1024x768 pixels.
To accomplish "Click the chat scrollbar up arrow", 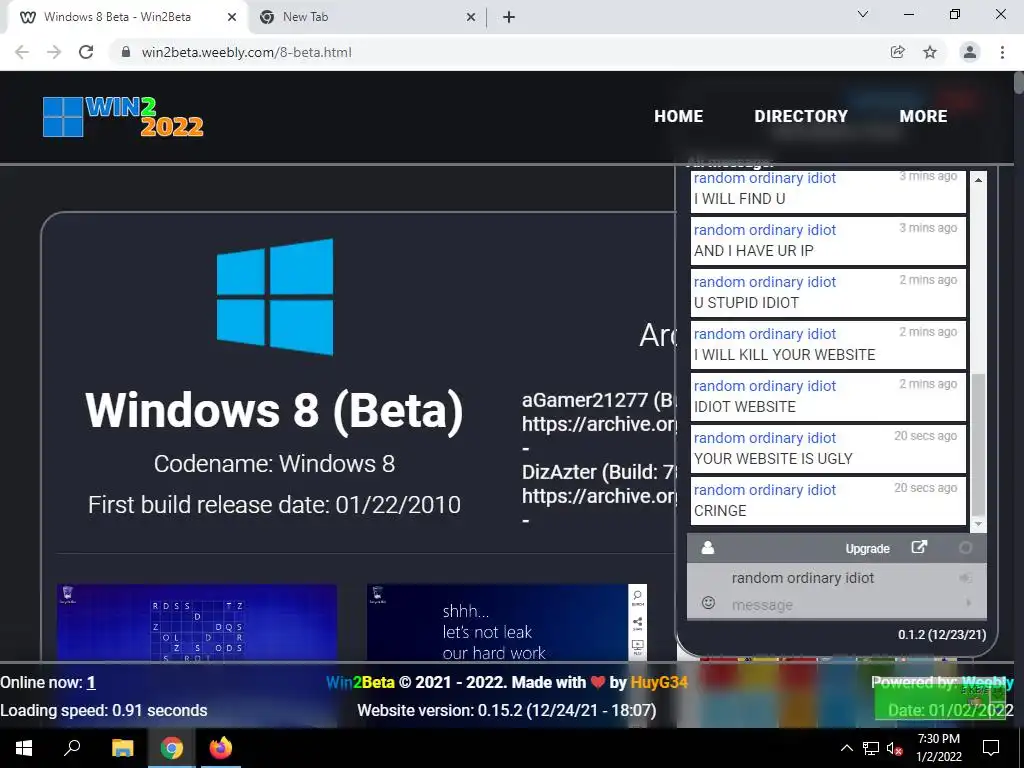I will [x=978, y=180].
